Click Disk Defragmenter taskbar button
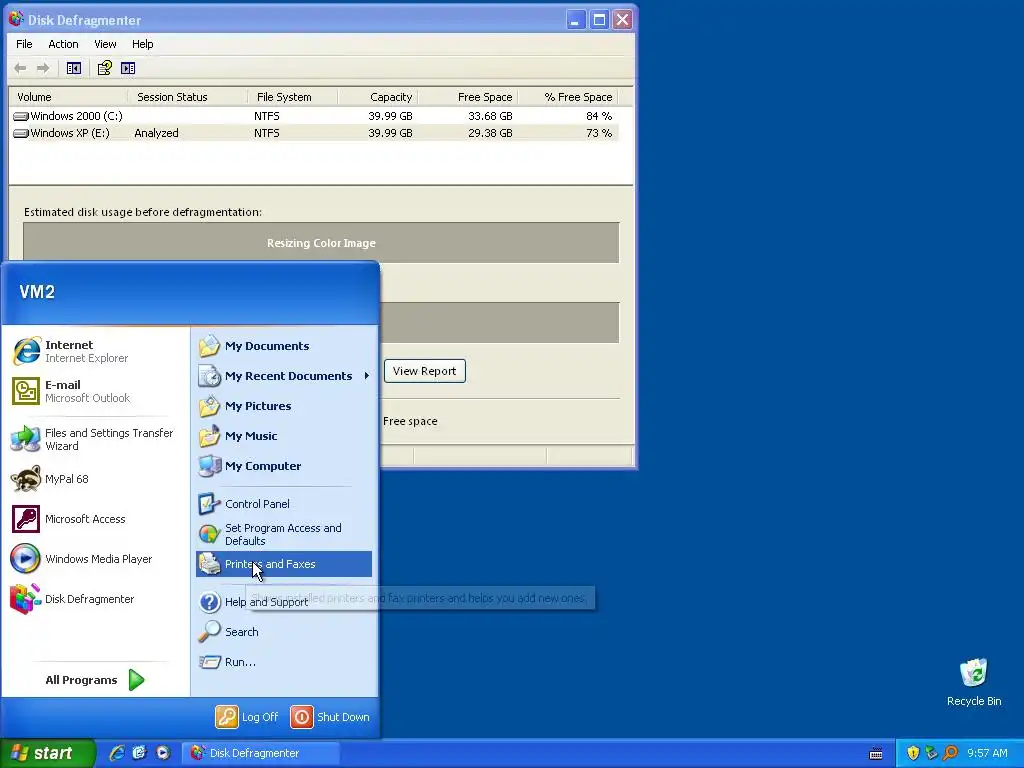Screen dimensions: 1024x768 pos(261,753)
